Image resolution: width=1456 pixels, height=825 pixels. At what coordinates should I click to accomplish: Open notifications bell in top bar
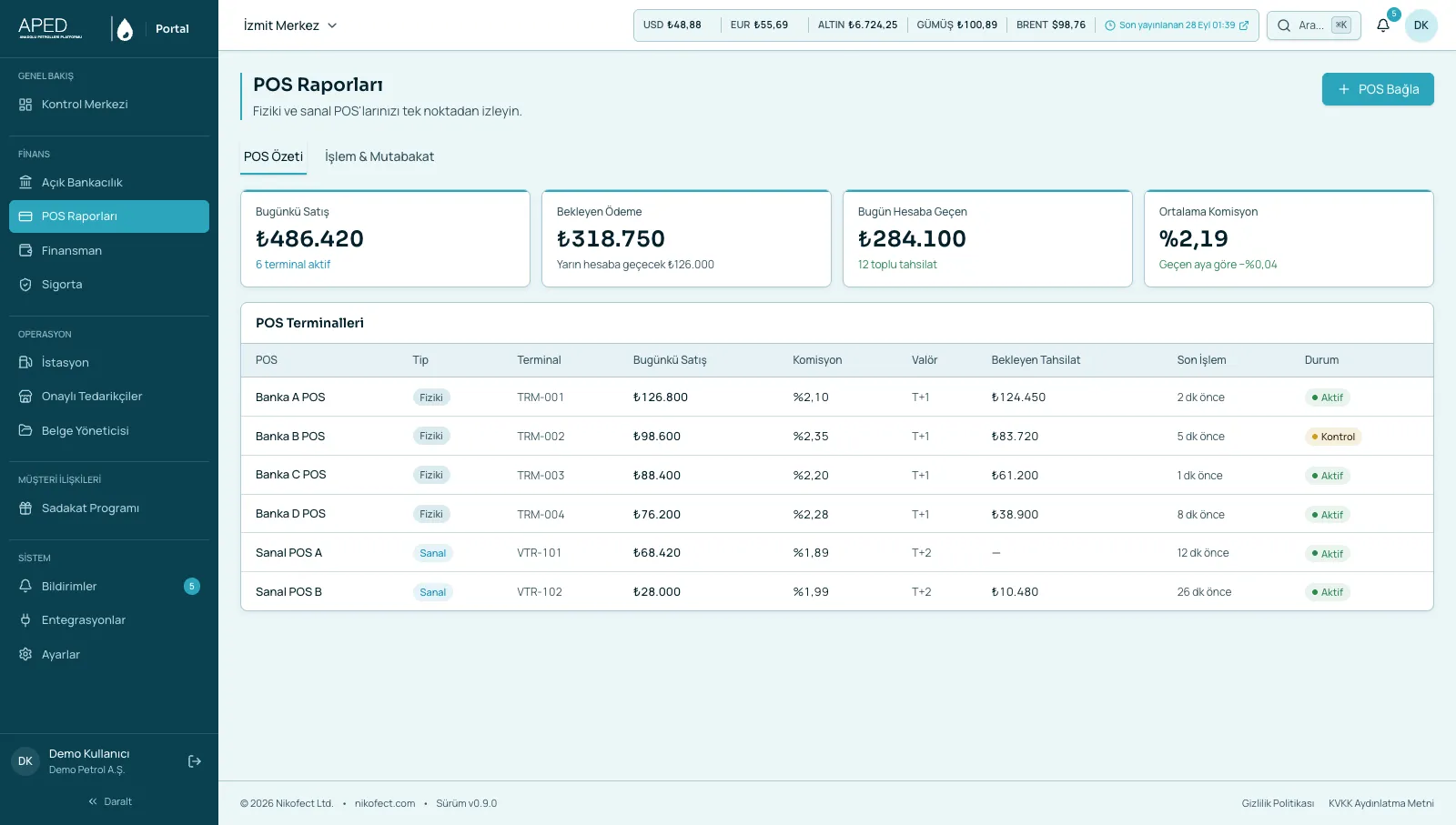click(x=1383, y=25)
